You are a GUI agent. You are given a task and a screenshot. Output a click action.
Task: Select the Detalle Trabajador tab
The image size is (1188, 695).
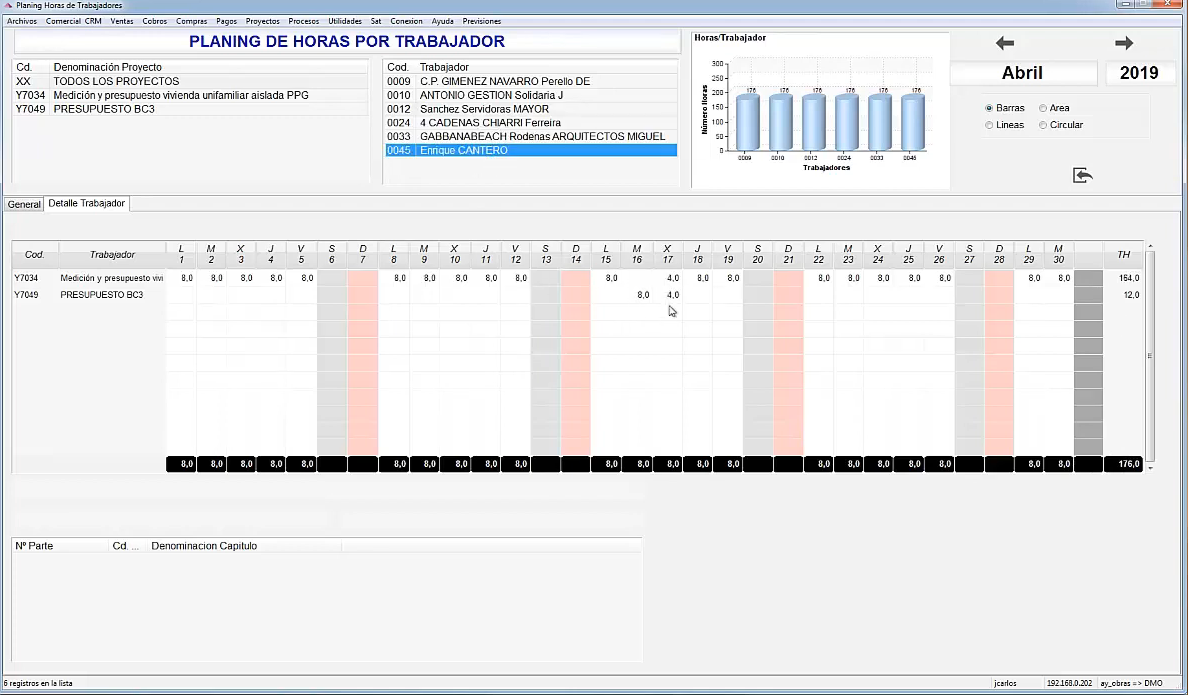[x=87, y=203]
